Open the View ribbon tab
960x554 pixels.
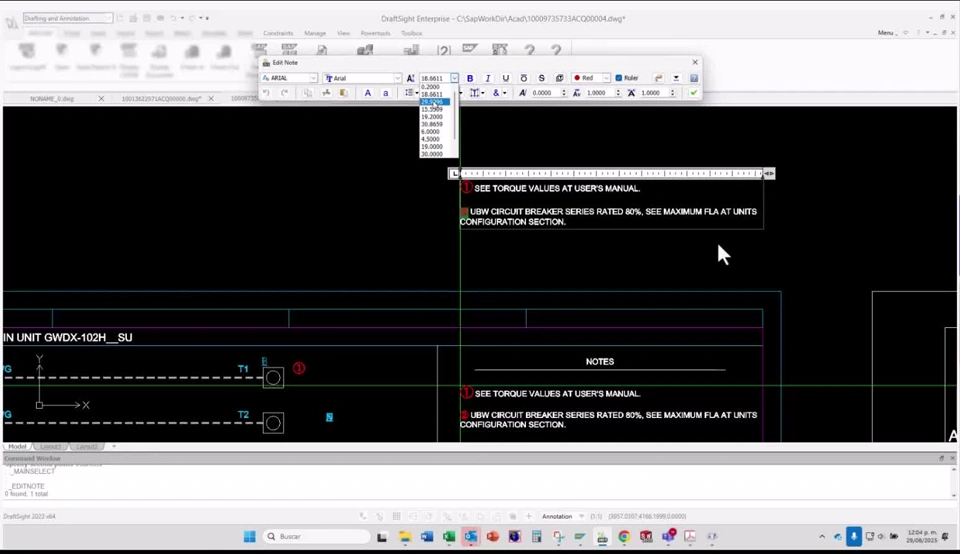click(343, 33)
